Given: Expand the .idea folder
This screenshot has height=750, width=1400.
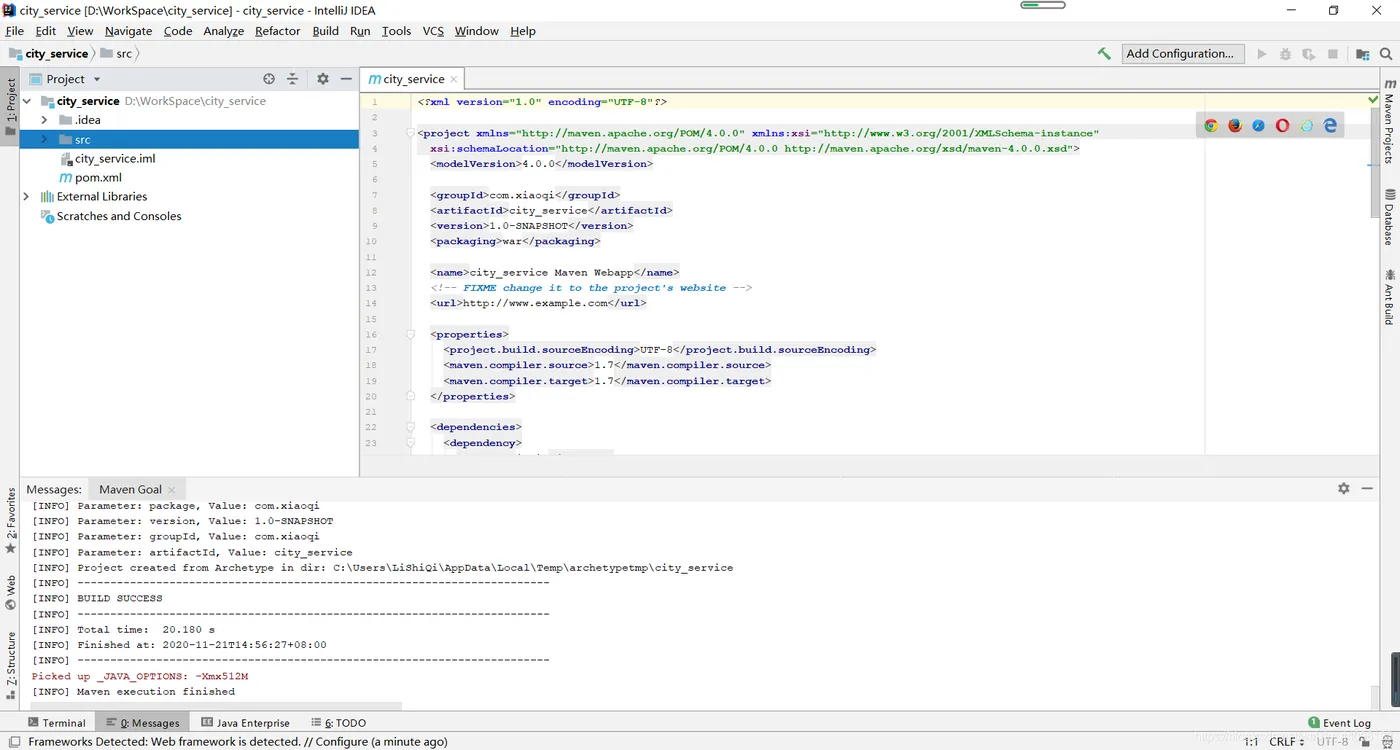Looking at the screenshot, I should coord(44,120).
